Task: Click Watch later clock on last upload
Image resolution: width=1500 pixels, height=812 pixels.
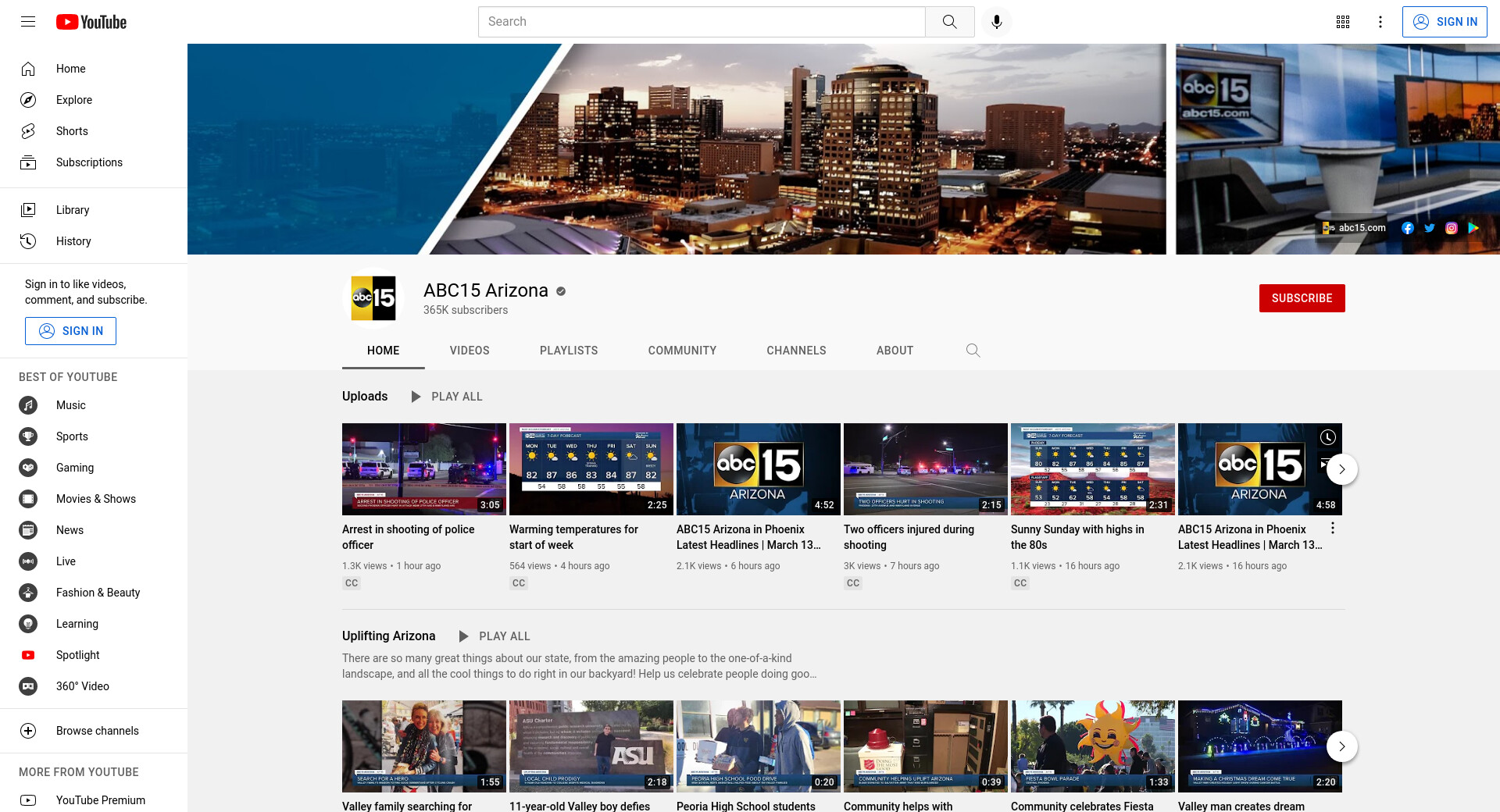Action: pyautogui.click(x=1328, y=437)
